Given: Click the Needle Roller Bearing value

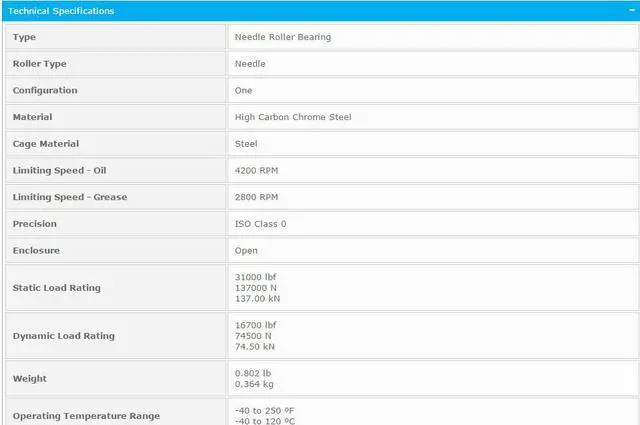Looking at the screenshot, I should pos(282,37).
